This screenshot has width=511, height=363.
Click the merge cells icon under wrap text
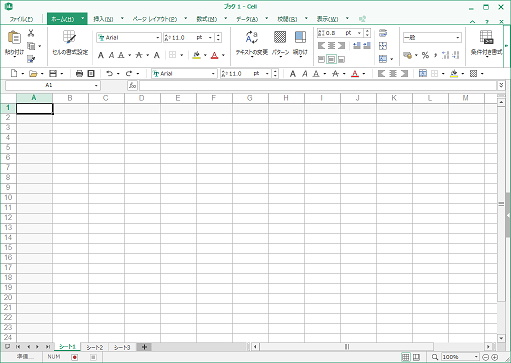383,46
